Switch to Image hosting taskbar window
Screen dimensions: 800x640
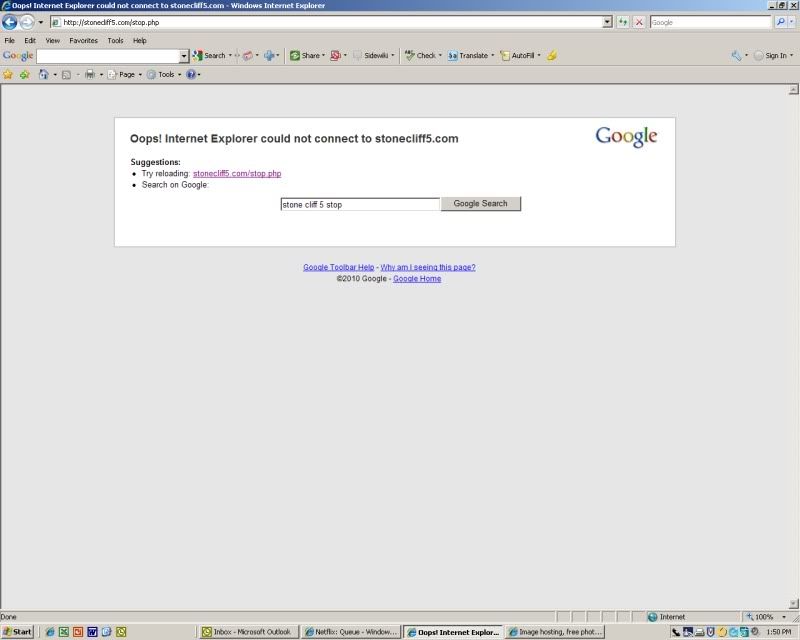[x=555, y=632]
